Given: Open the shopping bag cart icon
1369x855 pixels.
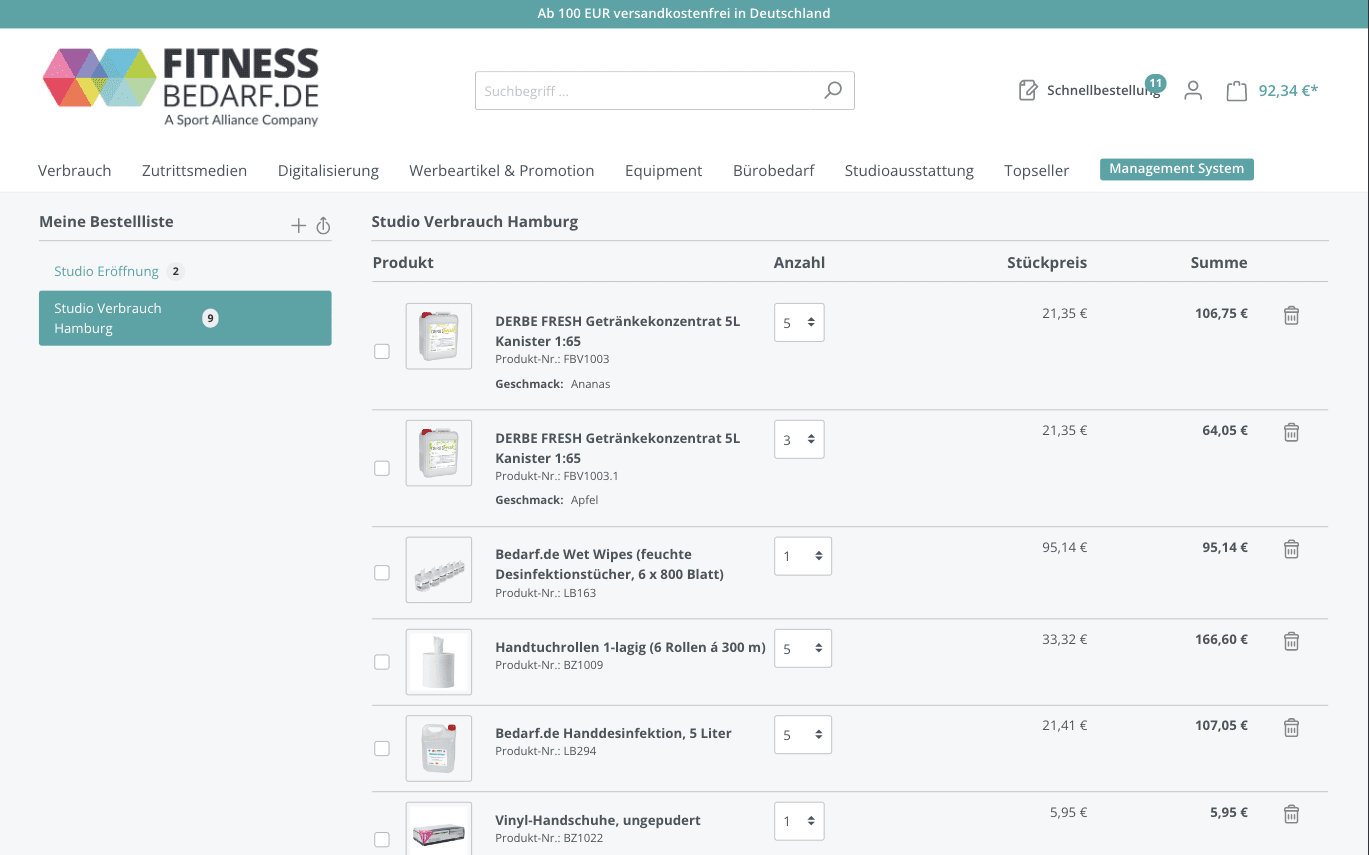Looking at the screenshot, I should click(1237, 91).
